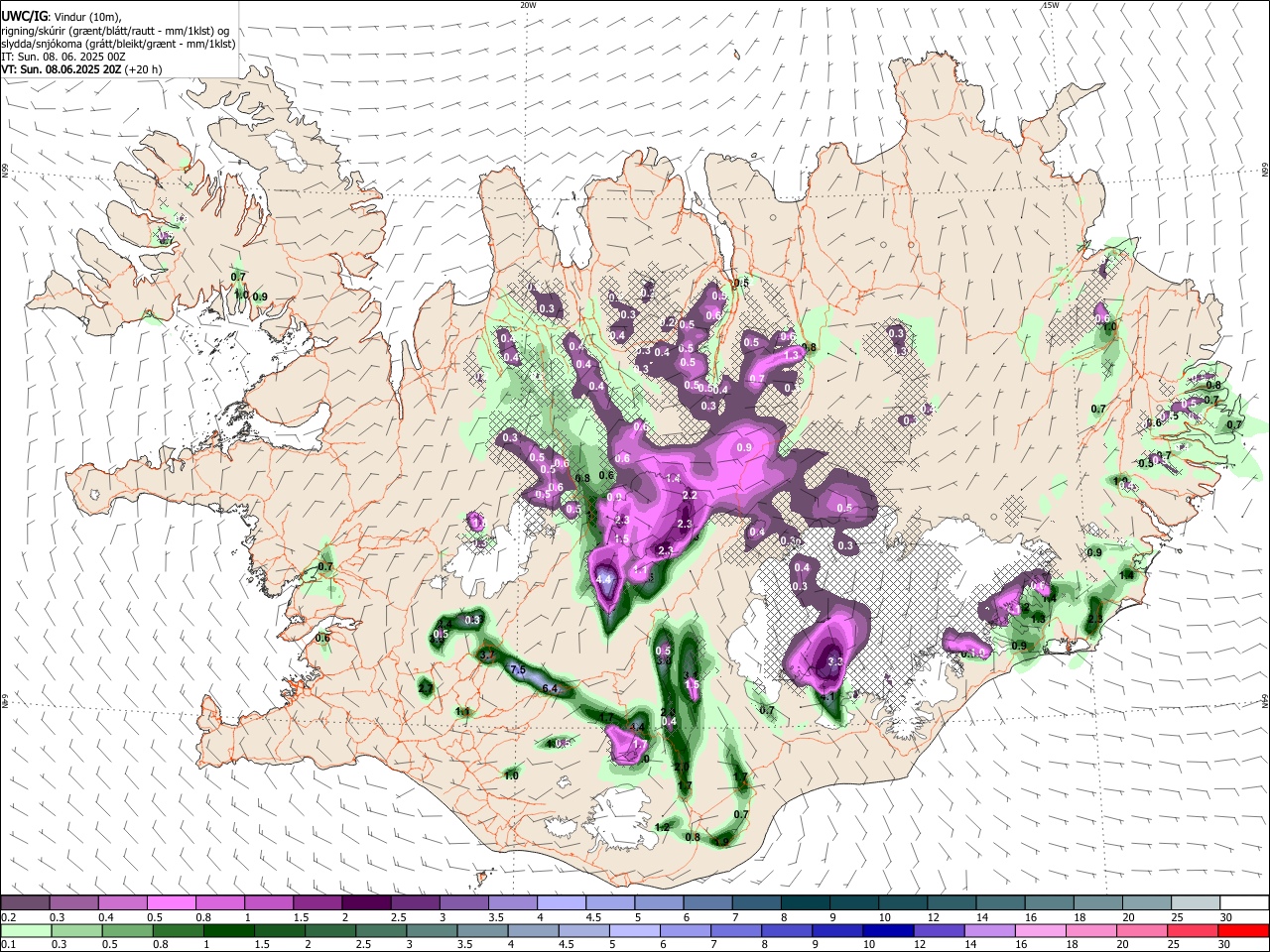Click the '7' label in the top legend row
Viewport: 1270px width, 952px height.
pos(734,917)
